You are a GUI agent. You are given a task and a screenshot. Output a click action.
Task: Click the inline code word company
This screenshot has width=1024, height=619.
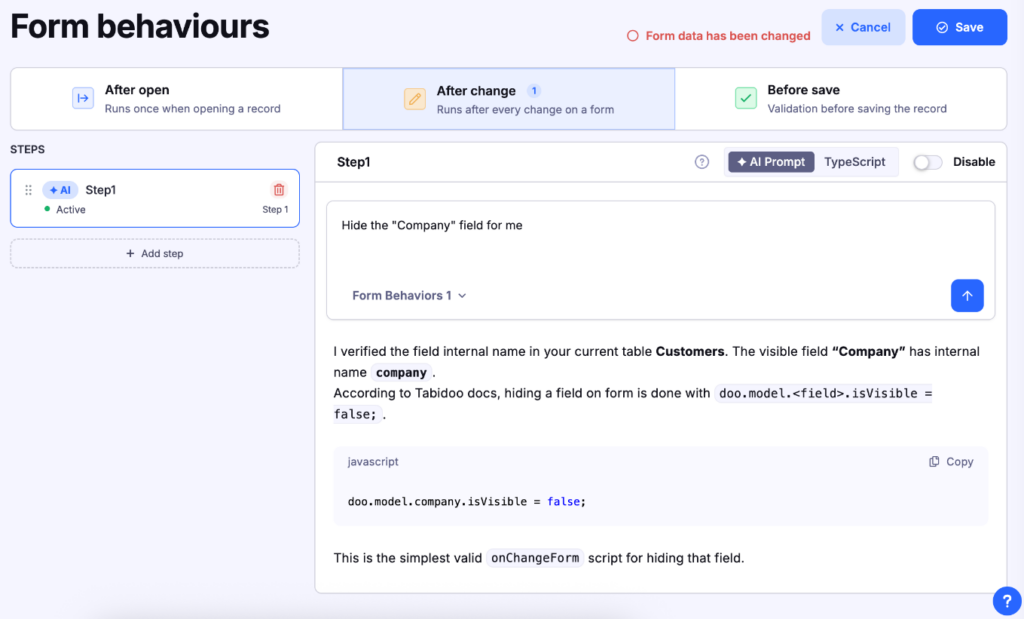point(401,373)
